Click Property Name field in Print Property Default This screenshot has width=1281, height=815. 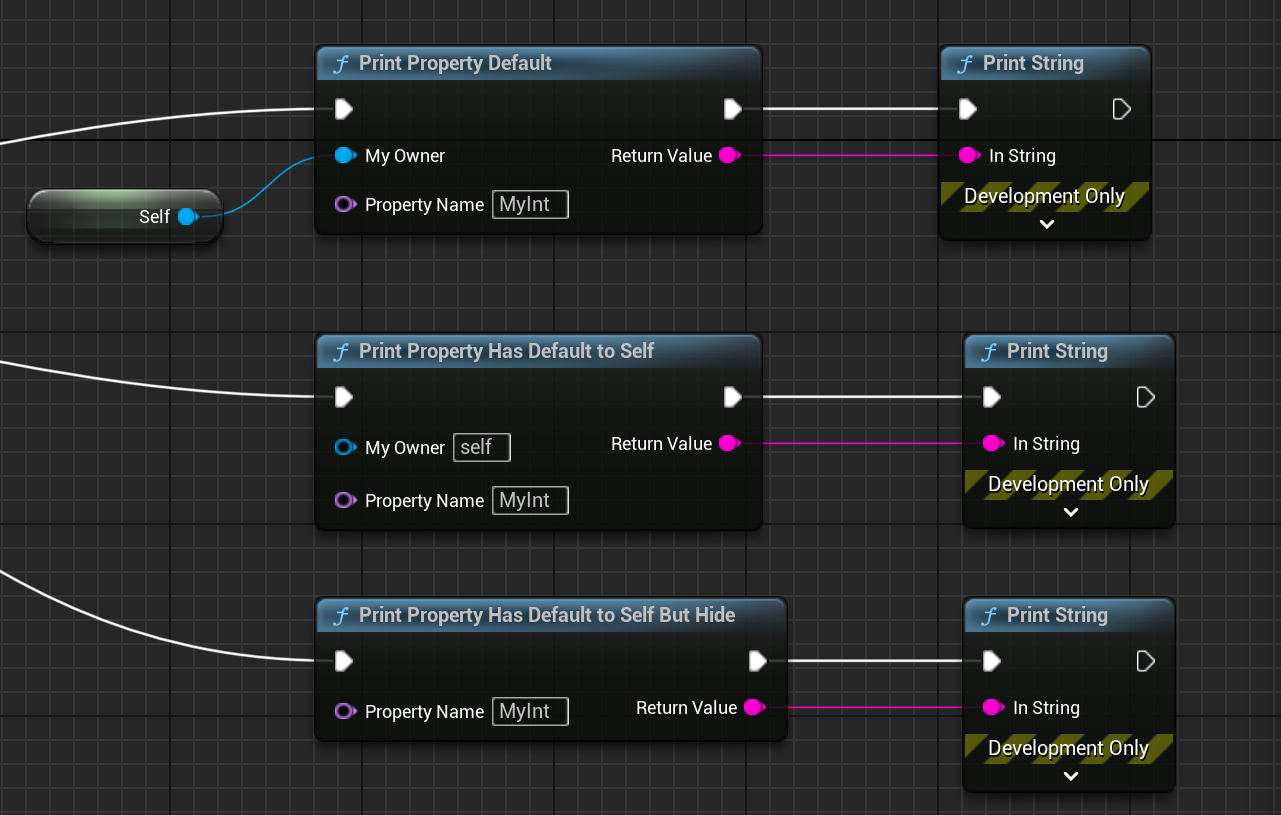tap(529, 205)
